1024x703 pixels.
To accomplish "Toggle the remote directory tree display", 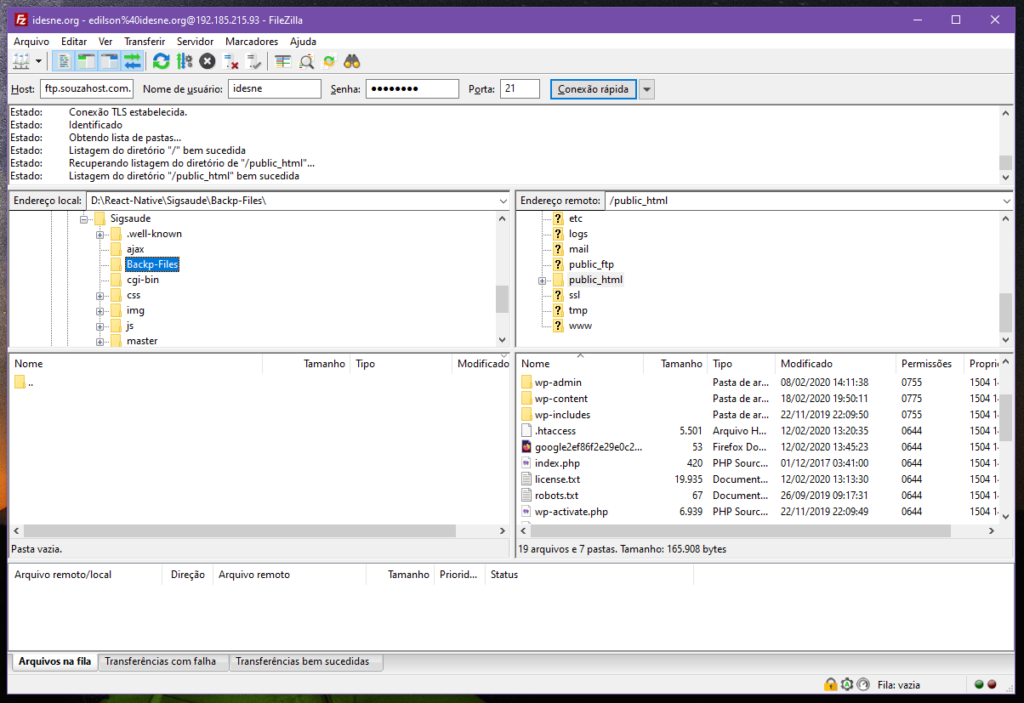I will click(x=109, y=61).
